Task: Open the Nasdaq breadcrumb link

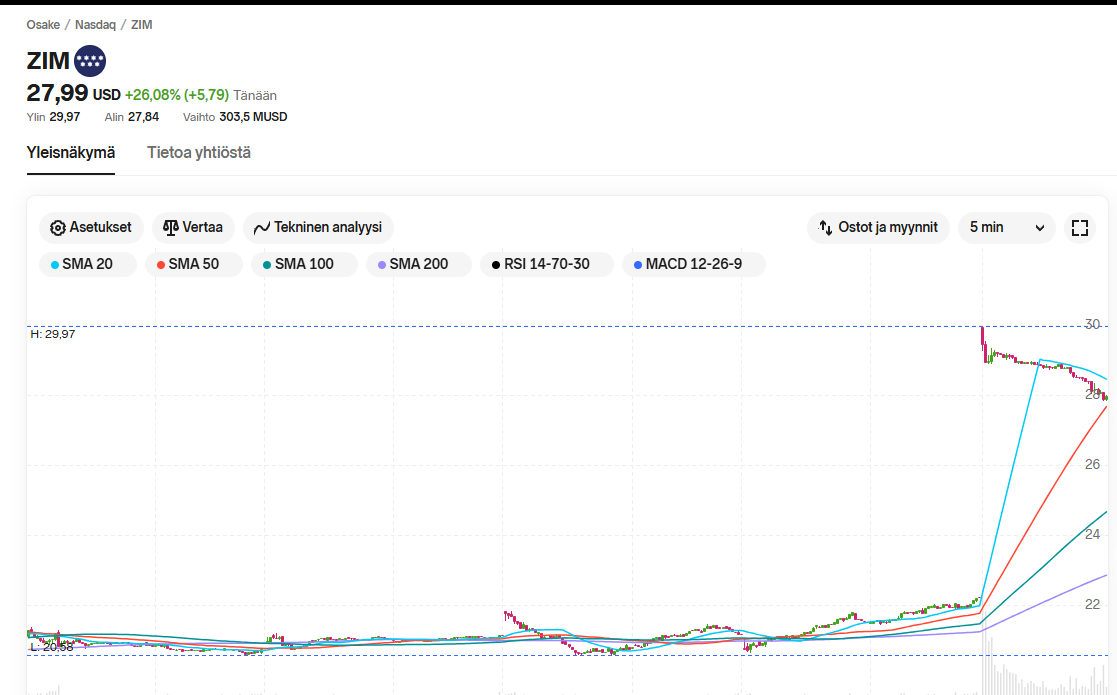Action: click(95, 24)
